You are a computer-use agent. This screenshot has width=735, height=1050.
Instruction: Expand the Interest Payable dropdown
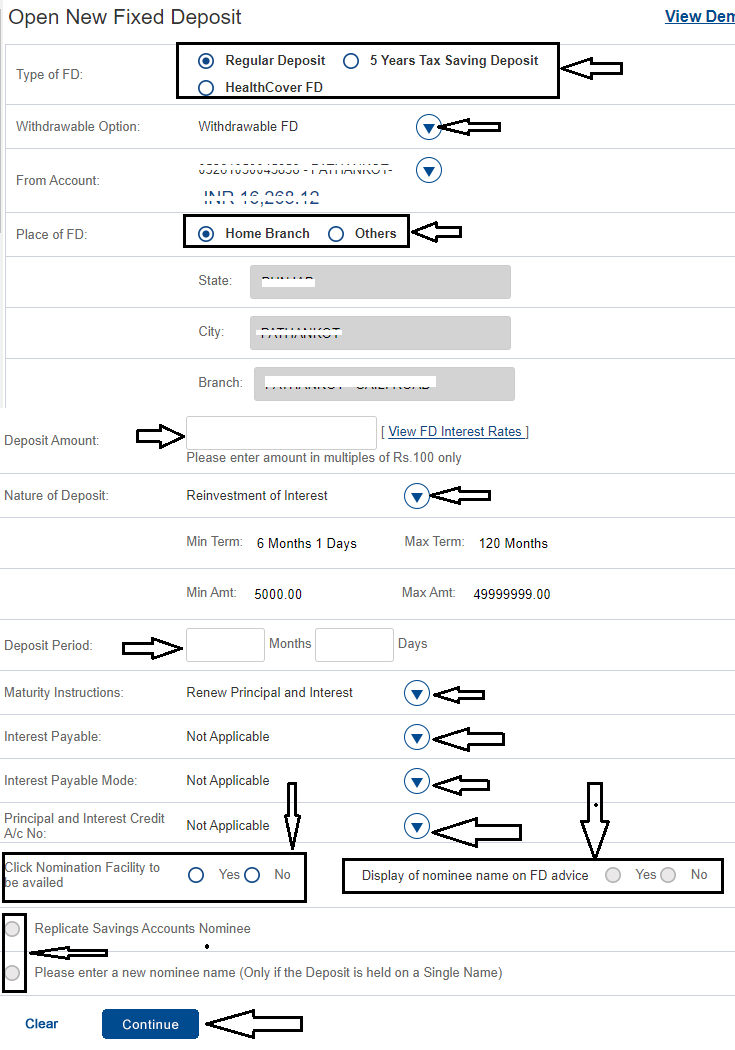coord(416,737)
